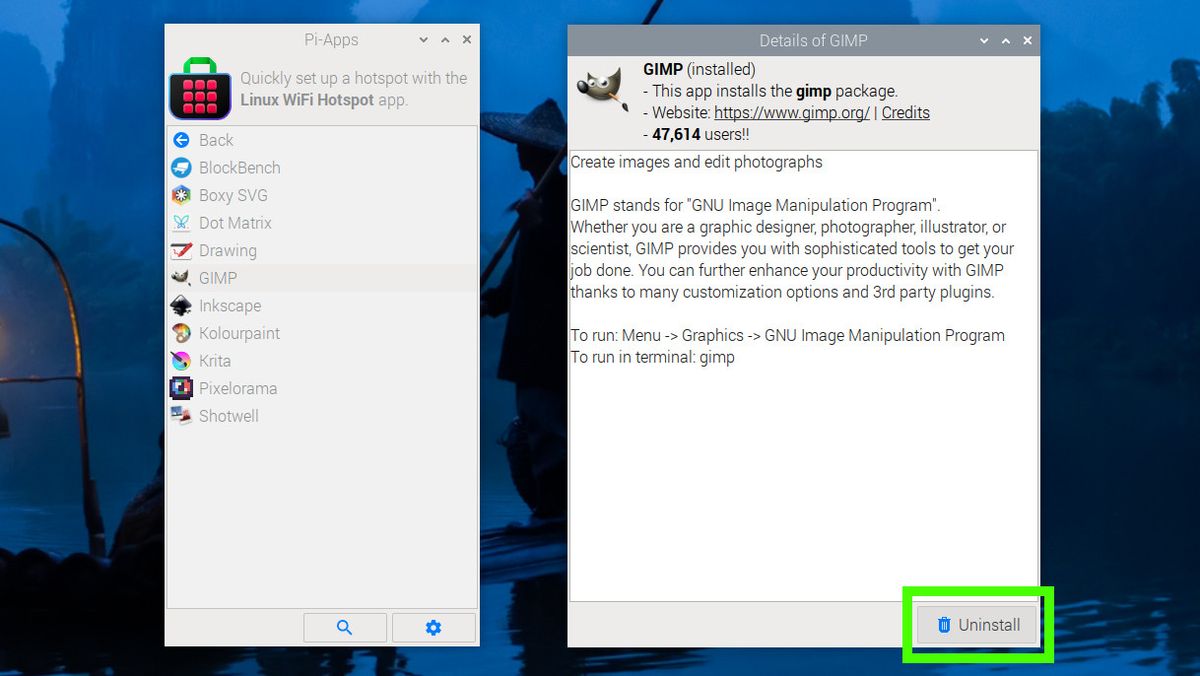Open Pi-Apps settings via the gear icon
This screenshot has width=1200, height=676.
coord(433,627)
